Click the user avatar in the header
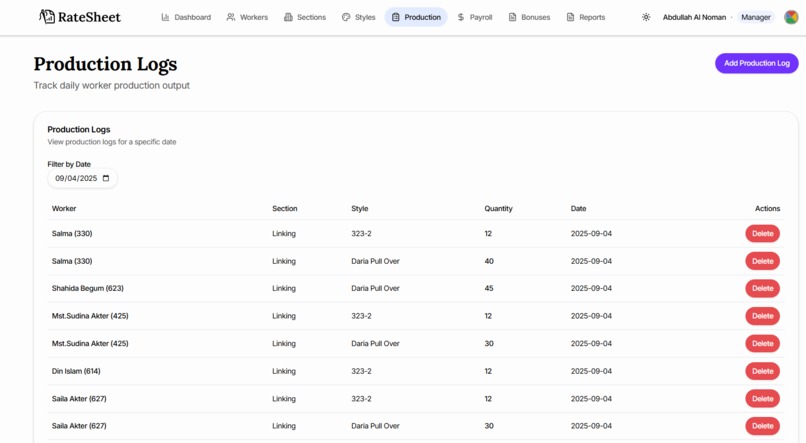Viewport: 806px width, 443px height. pyautogui.click(x=791, y=17)
